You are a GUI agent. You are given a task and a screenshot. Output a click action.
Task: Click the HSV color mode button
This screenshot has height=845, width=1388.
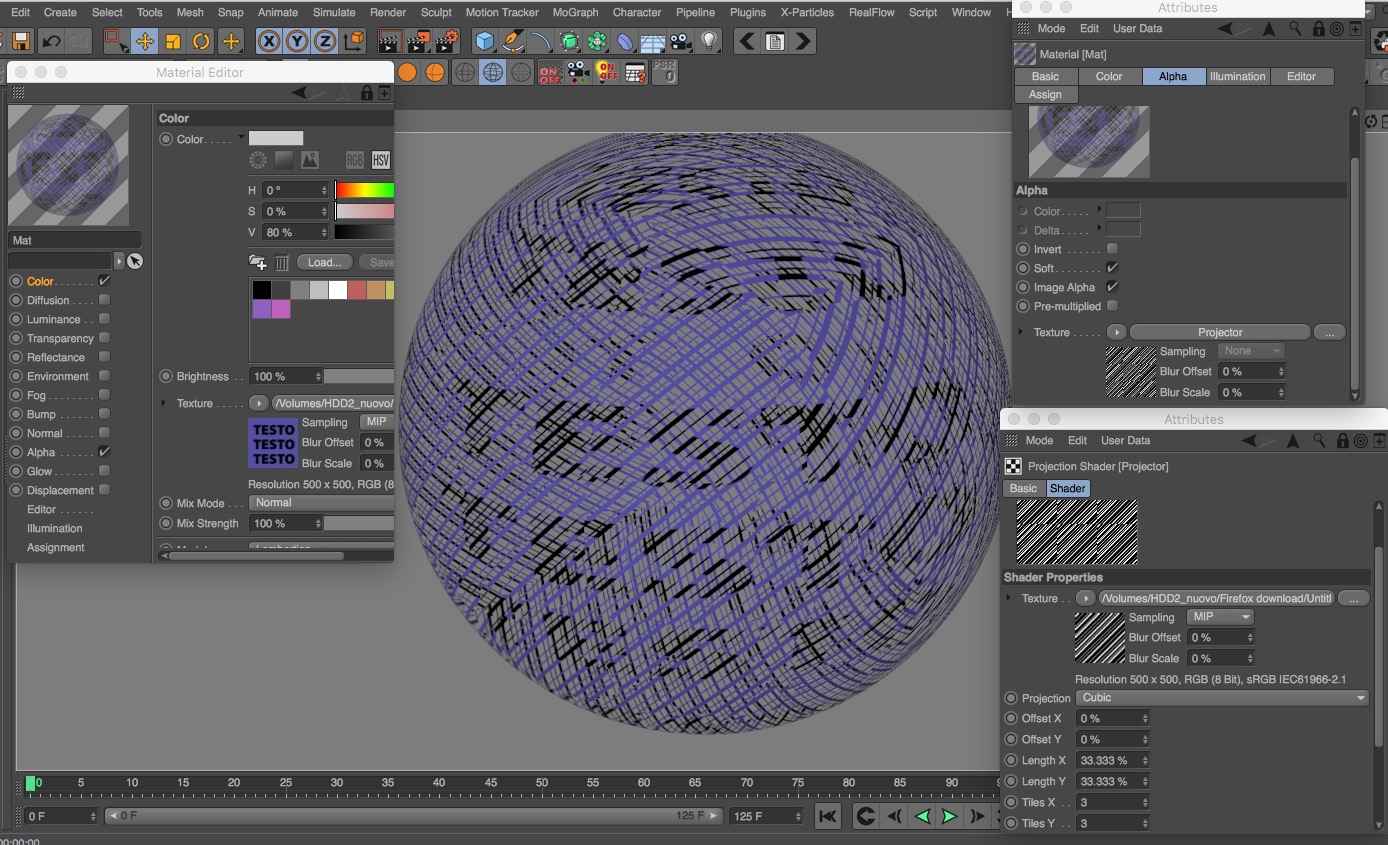(x=380, y=160)
